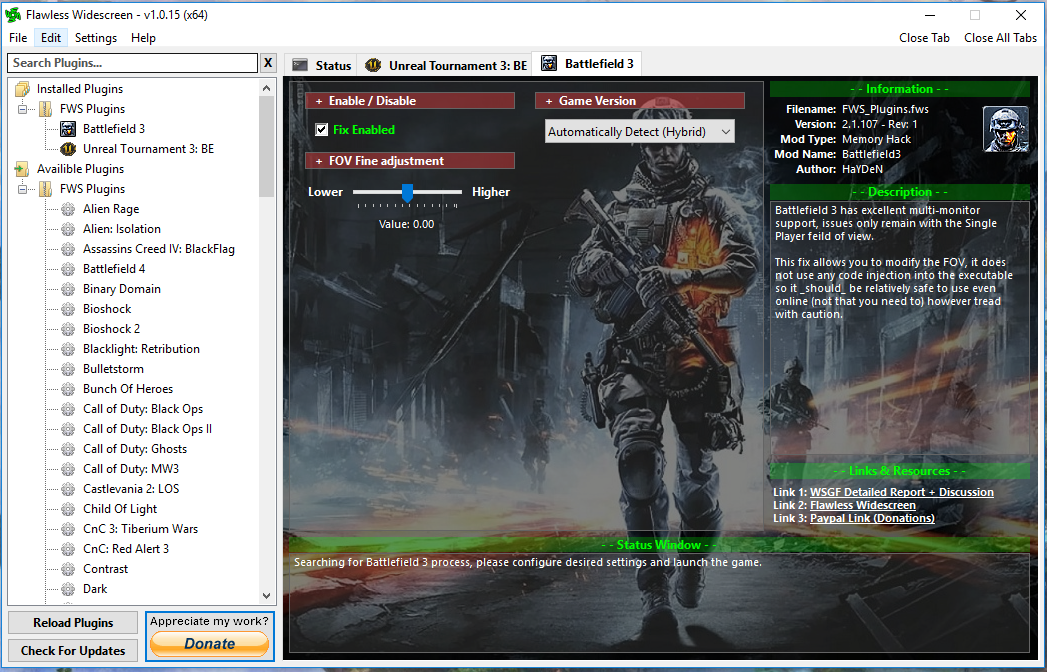This screenshot has height=672, width=1047.
Task: Click the gear icon beside Dark
Action: [68, 589]
